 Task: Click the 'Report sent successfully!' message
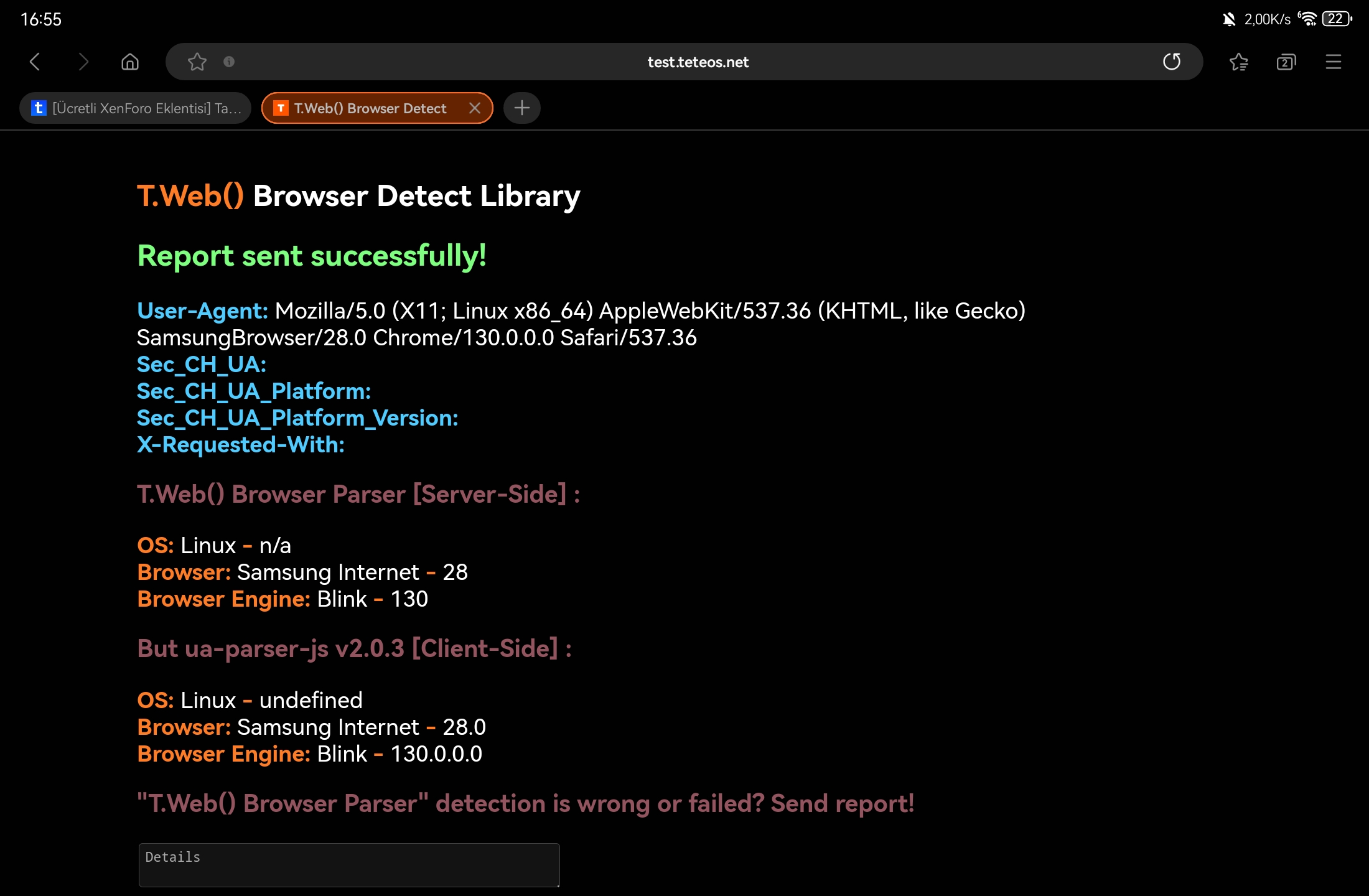pos(312,256)
